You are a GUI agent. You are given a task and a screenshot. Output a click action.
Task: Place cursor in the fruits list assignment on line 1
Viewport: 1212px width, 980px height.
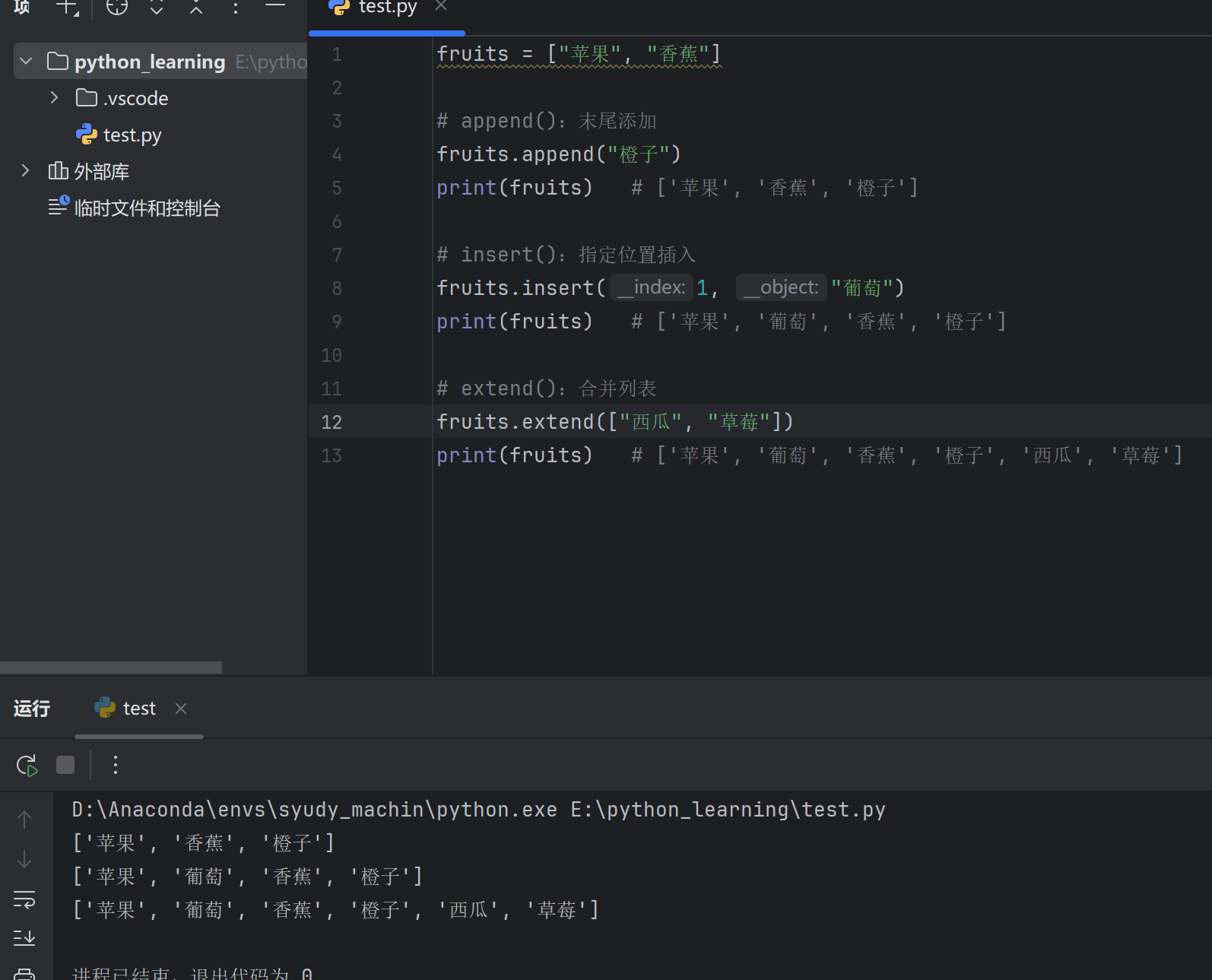click(x=579, y=54)
